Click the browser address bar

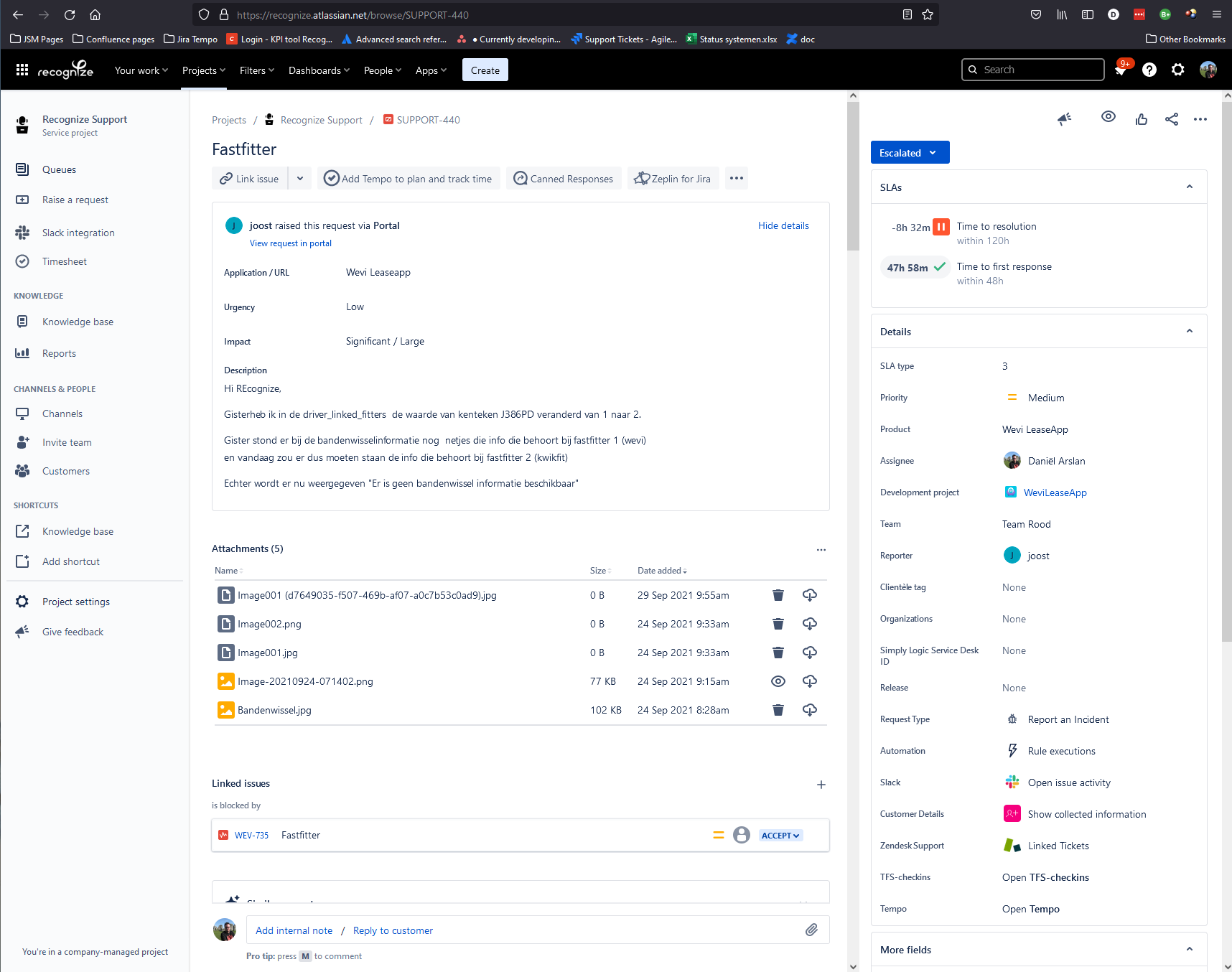566,14
